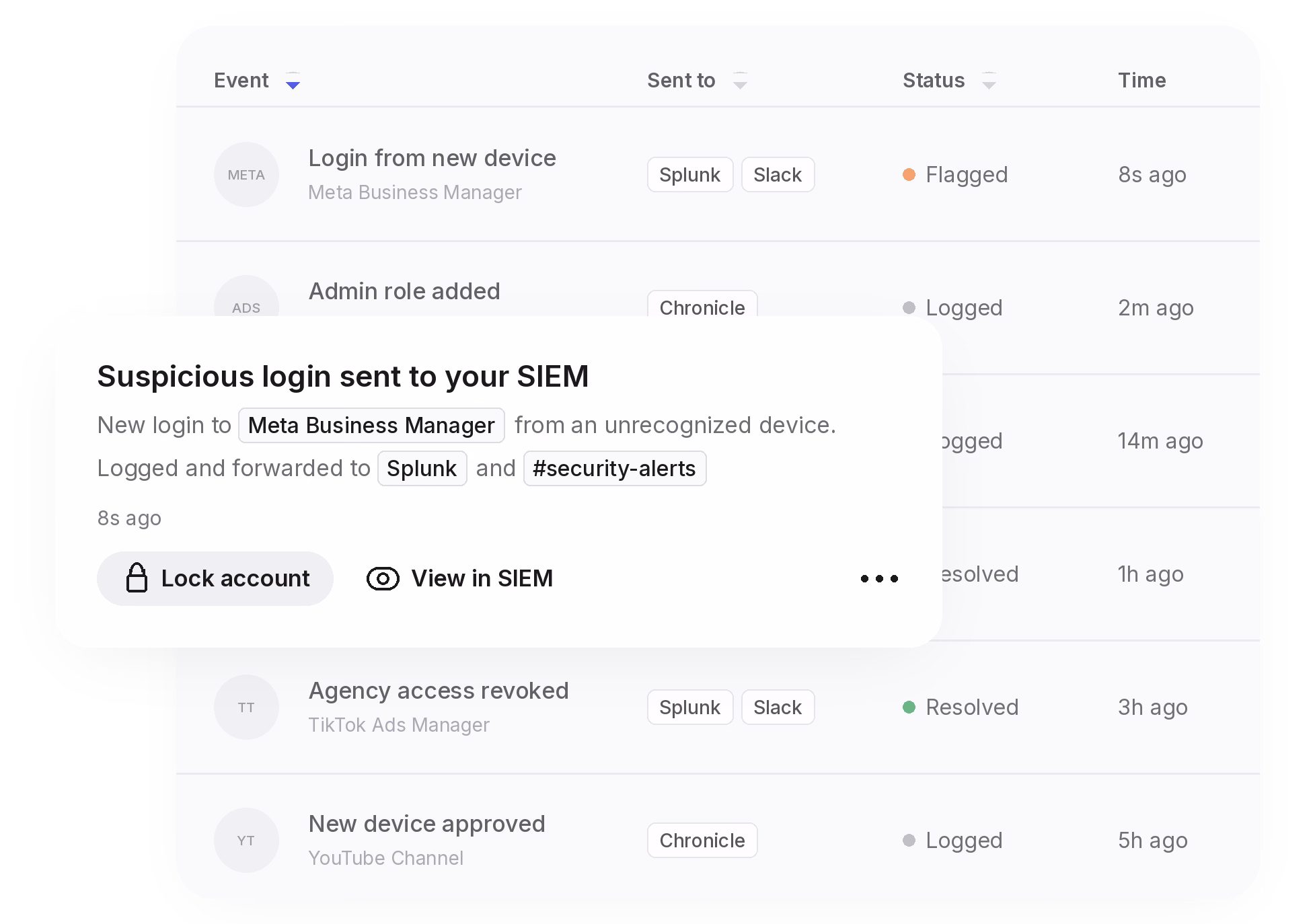The width and height of the screenshot is (1313, 924).
Task: Click the 14m ago time cell
Action: point(1160,441)
